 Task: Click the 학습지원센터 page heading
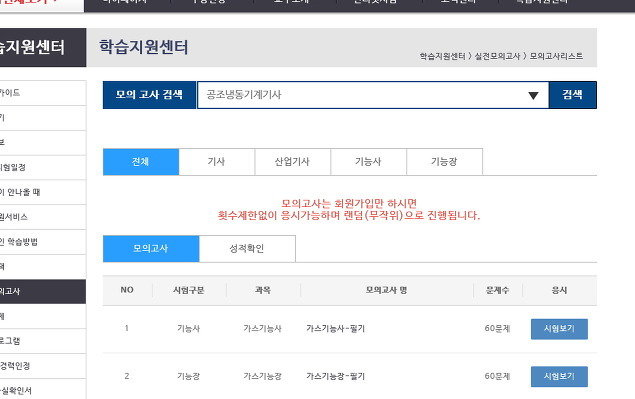(144, 47)
